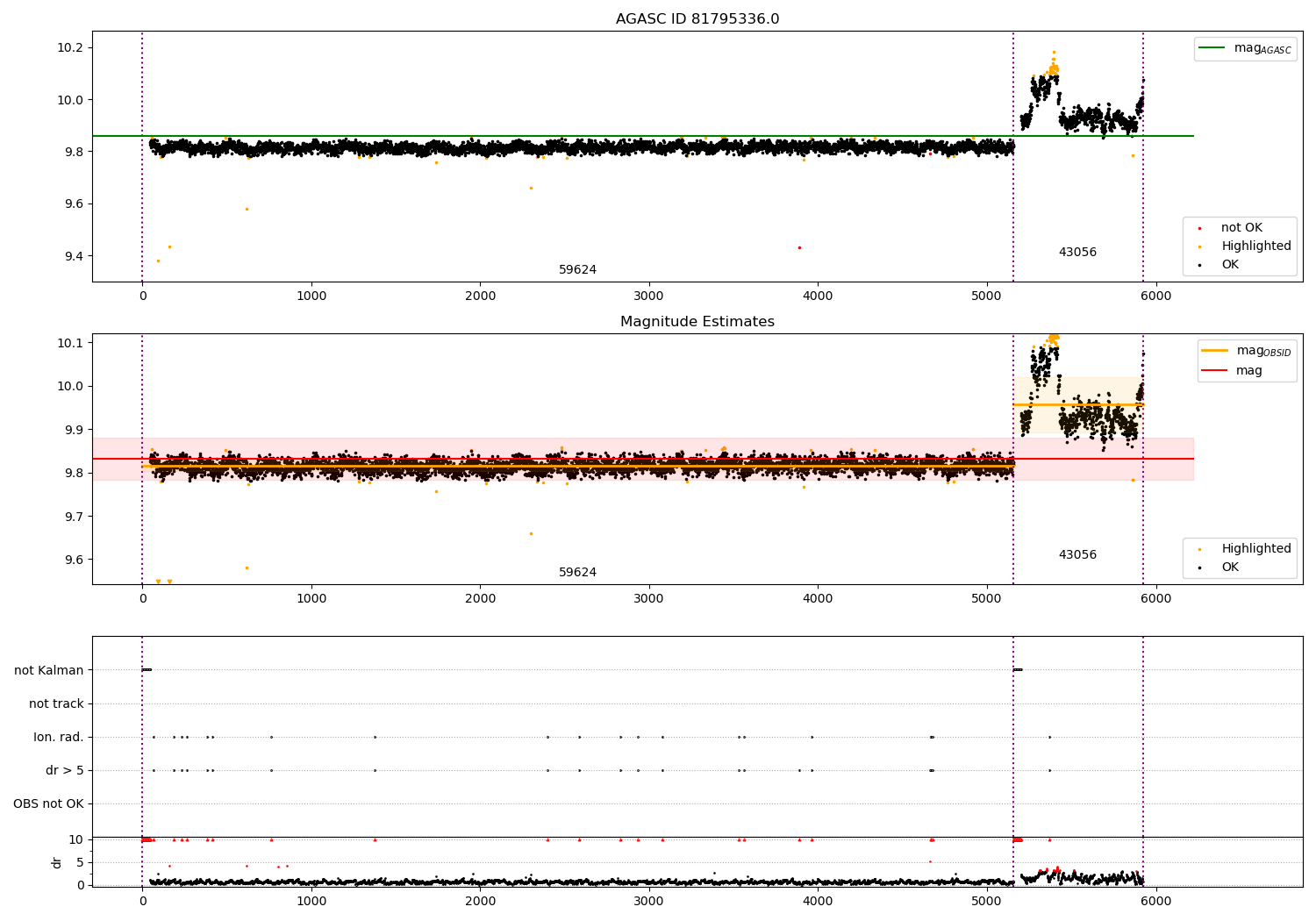The height and width of the screenshot is (921, 1316).
Task: Click the 10.1 y-tick label in middle plot
Action: tap(70, 343)
